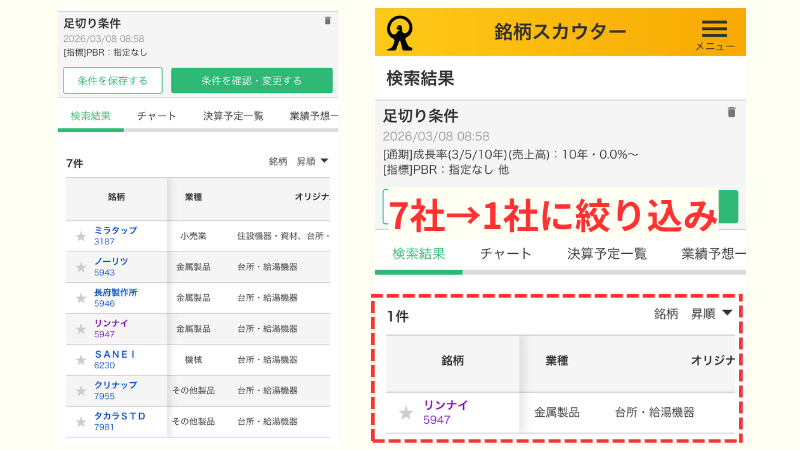Click その他製品 cell in タカラSTD row
This screenshot has width=800, height=450.
pos(193,421)
